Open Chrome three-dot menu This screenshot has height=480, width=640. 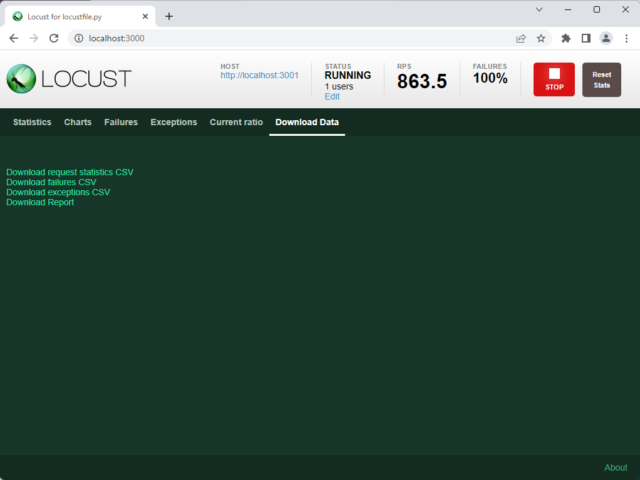point(626,38)
